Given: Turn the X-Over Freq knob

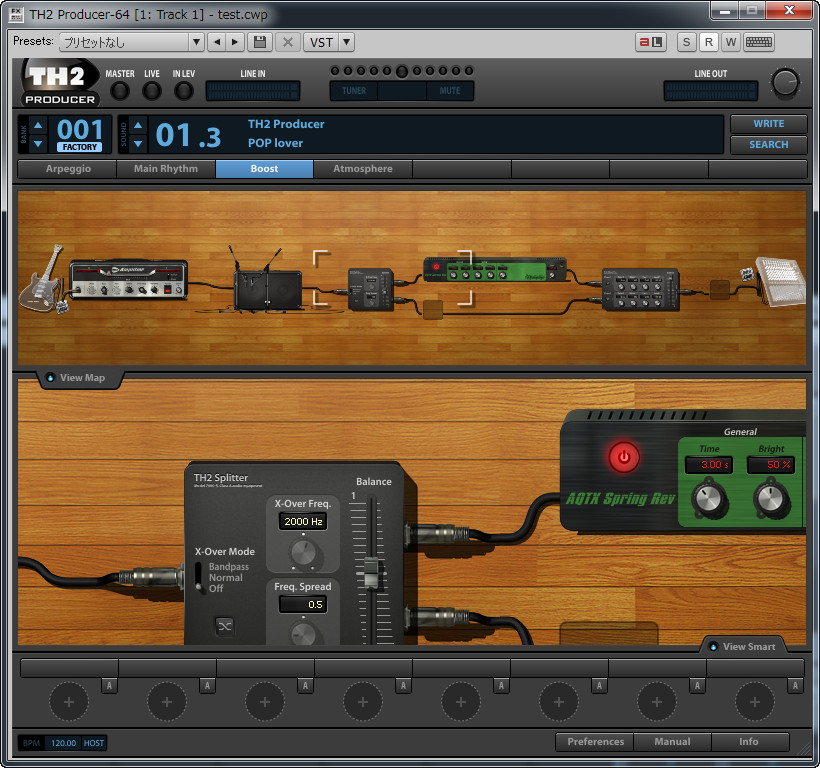Looking at the screenshot, I should click(303, 553).
